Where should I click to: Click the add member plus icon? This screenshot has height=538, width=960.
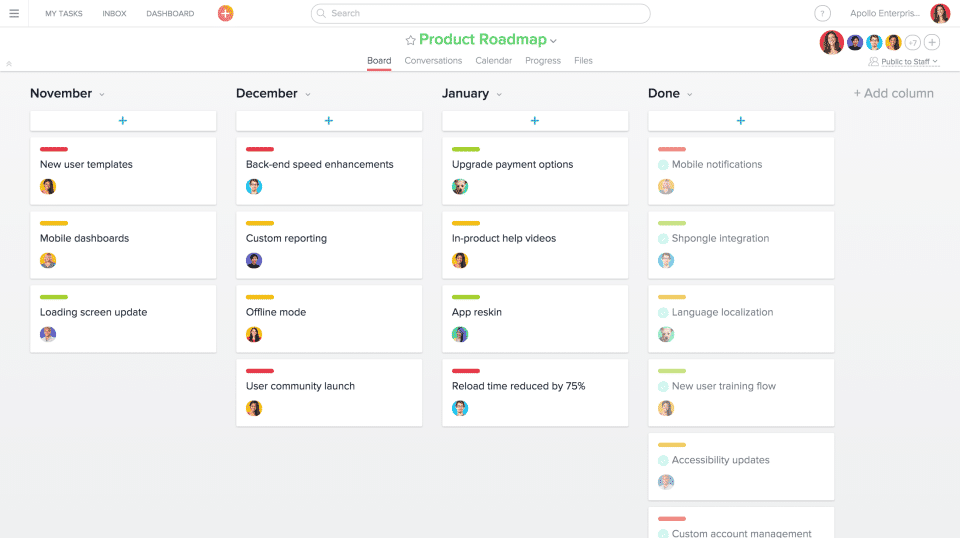click(932, 42)
